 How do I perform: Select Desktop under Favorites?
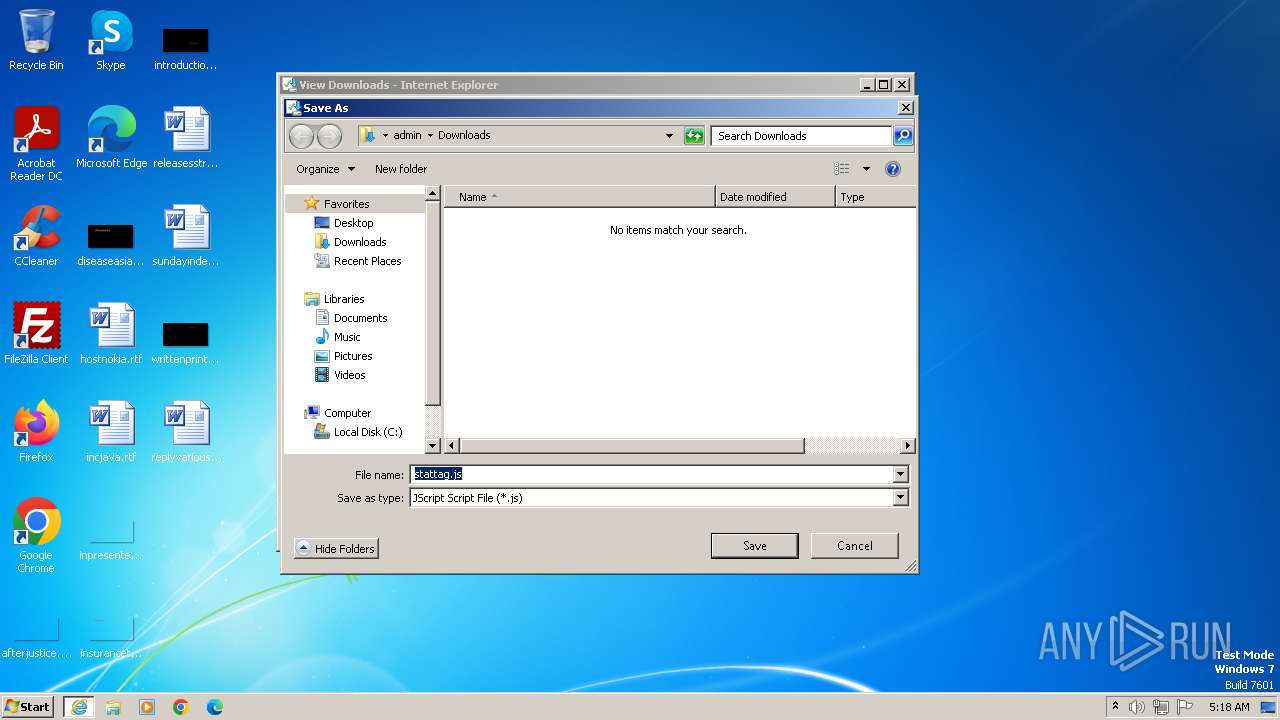point(353,223)
